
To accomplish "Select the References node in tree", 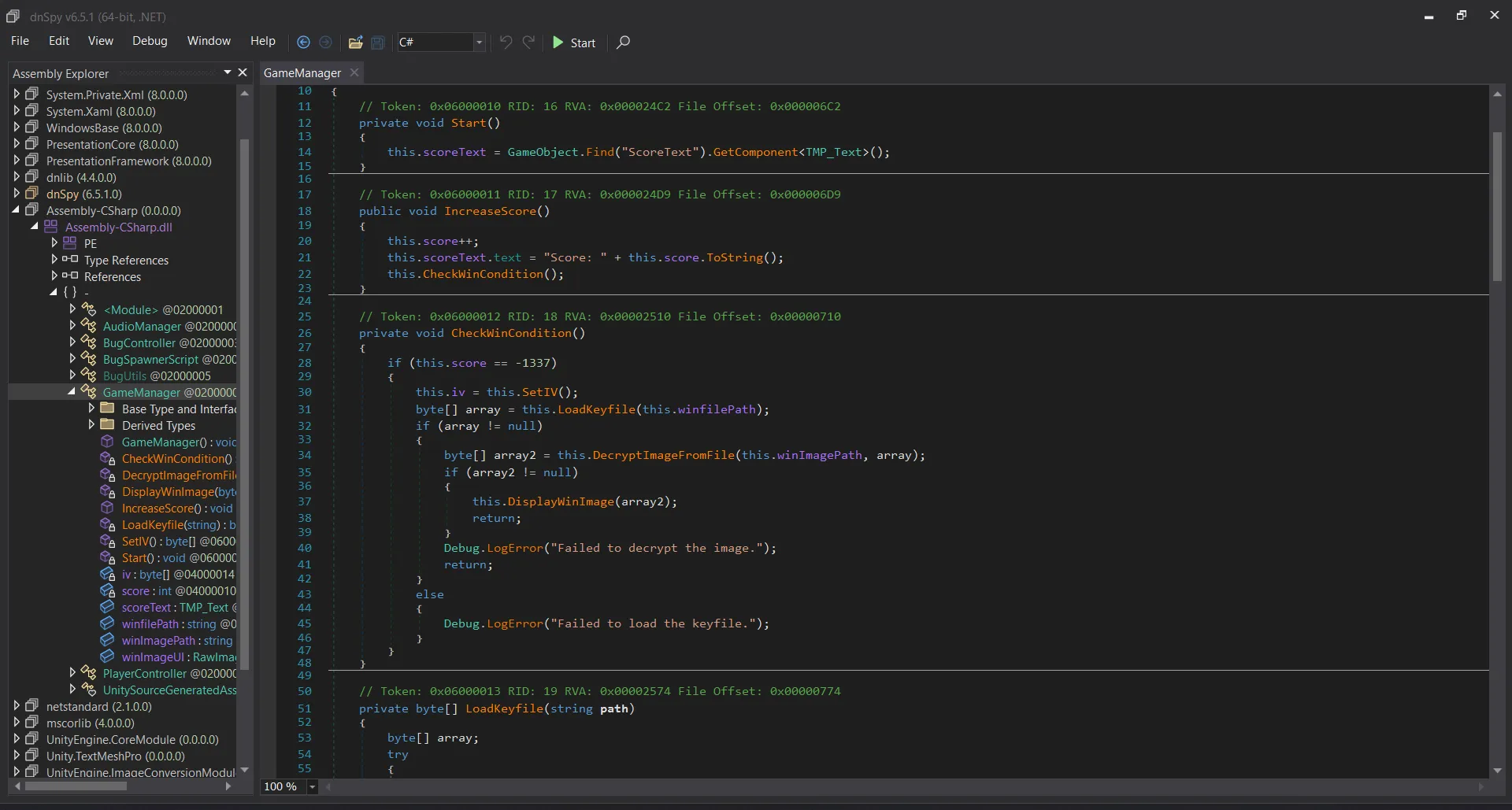I will click(x=113, y=276).
